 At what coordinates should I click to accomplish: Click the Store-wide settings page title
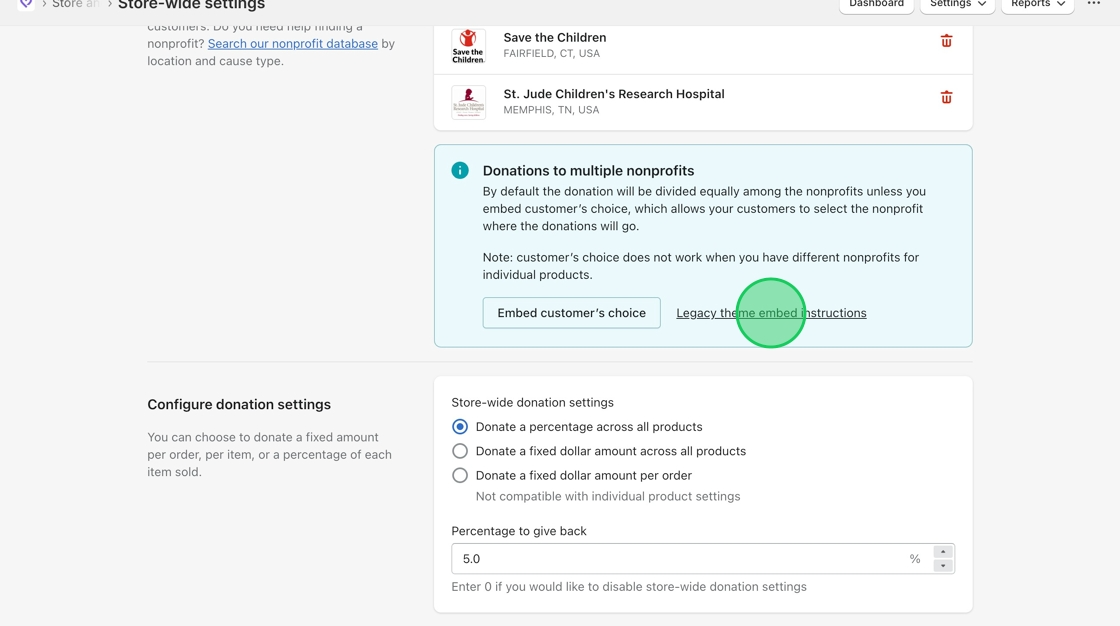click(x=191, y=4)
